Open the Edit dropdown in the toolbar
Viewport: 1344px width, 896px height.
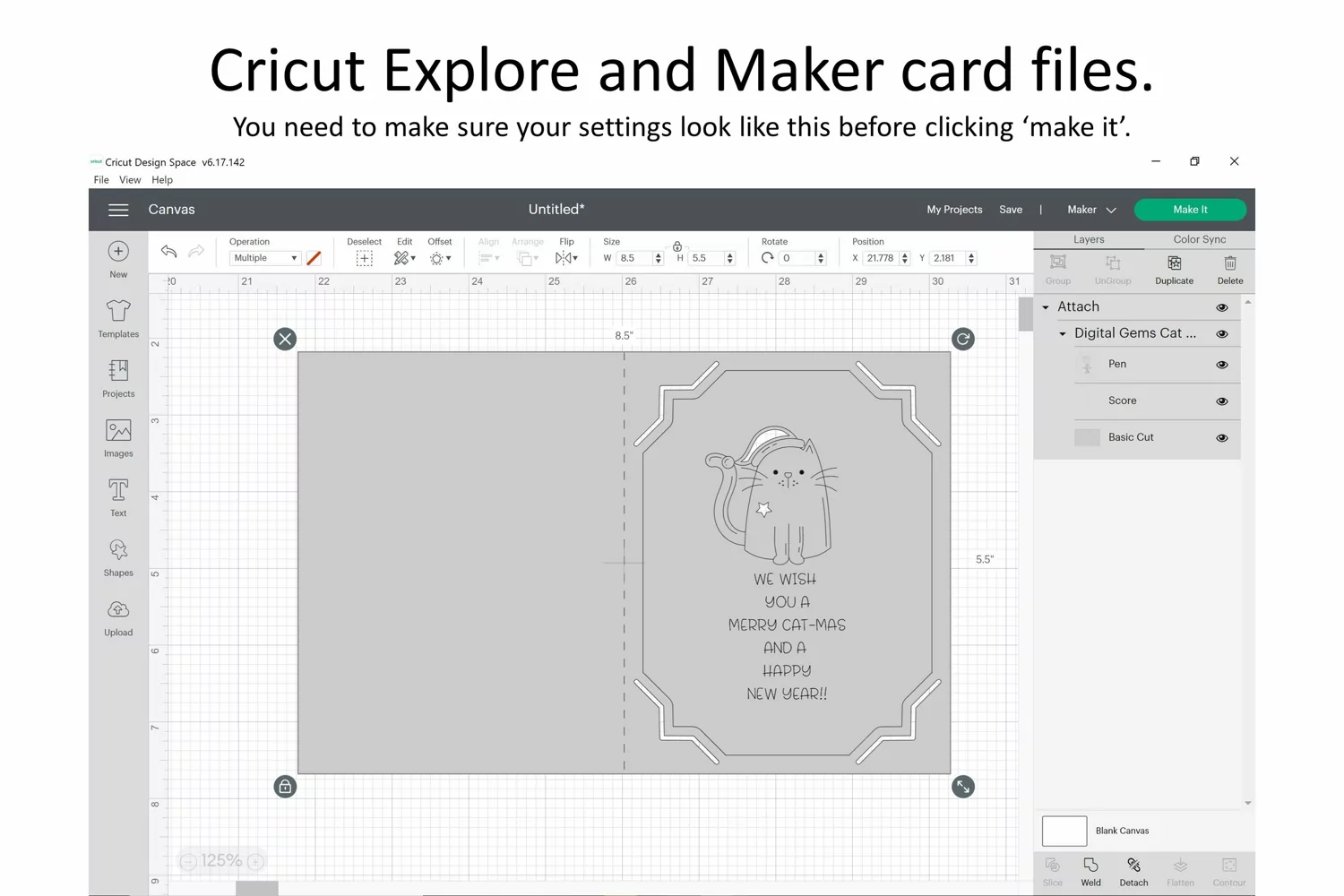pyautogui.click(x=405, y=258)
